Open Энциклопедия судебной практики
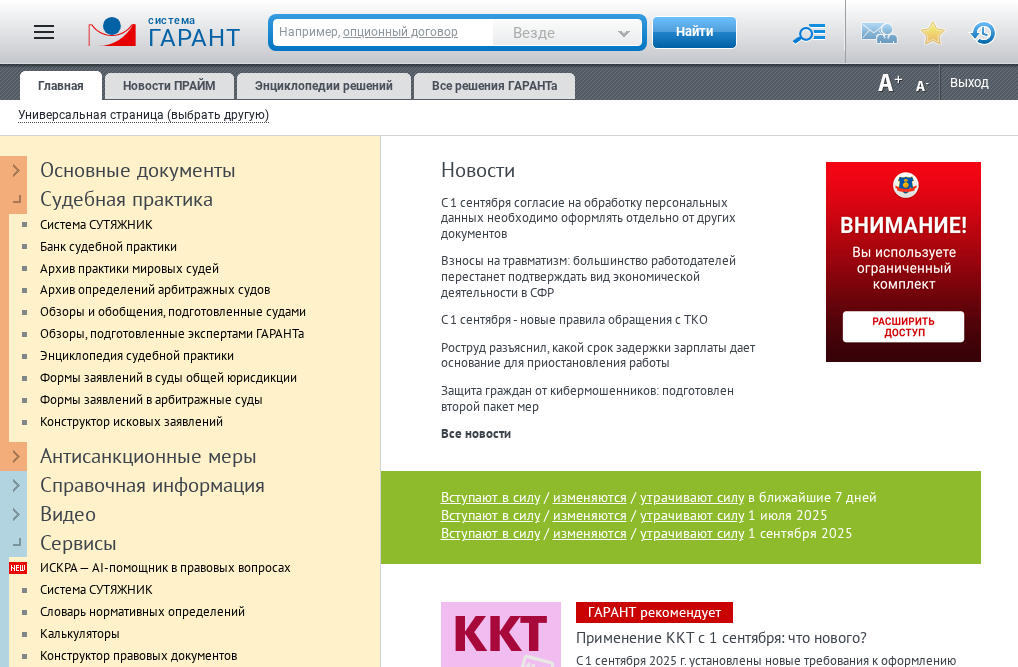Screen dimensions: 1018x667 click(x=136, y=356)
